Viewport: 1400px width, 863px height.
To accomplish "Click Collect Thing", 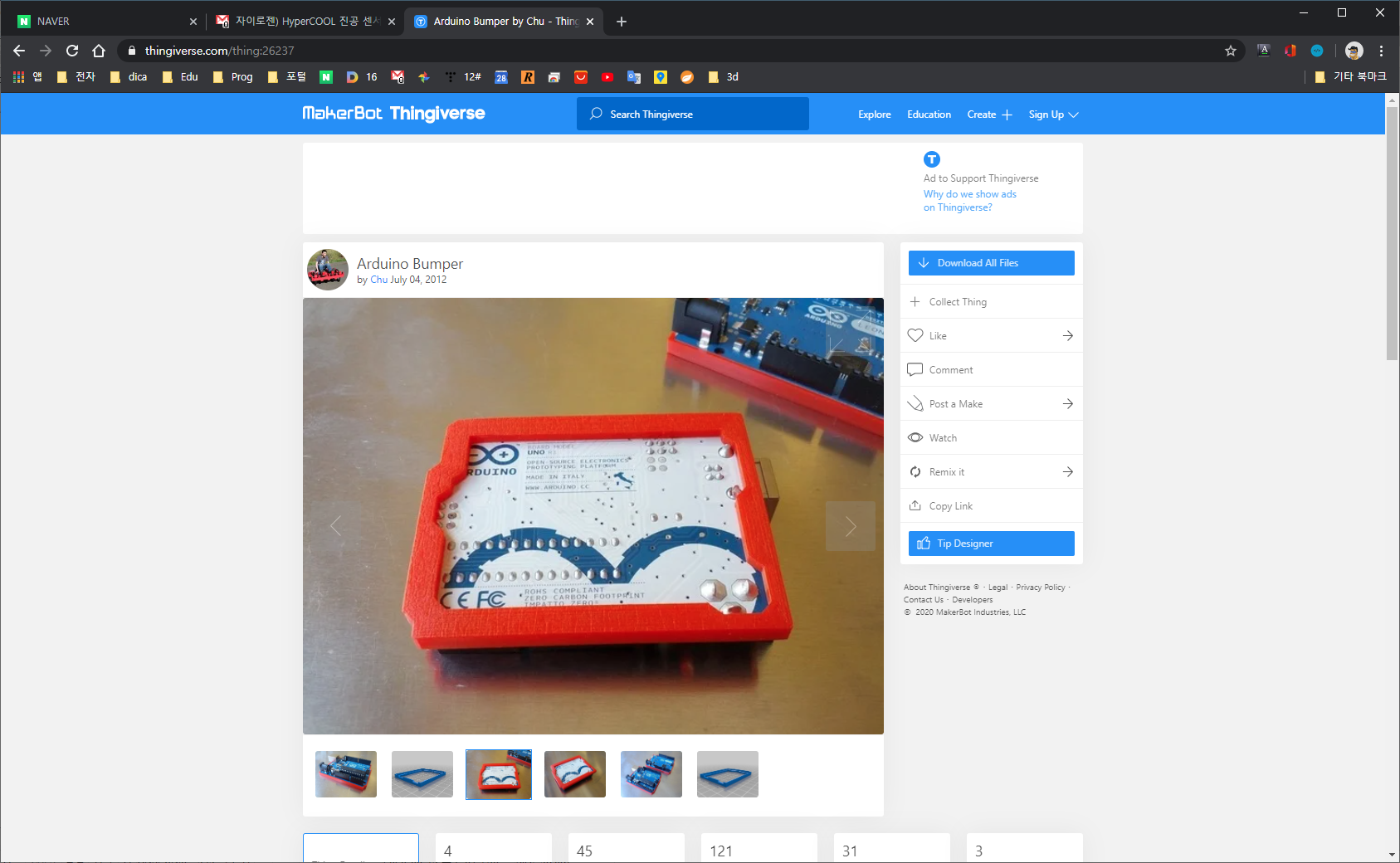I will pos(992,301).
